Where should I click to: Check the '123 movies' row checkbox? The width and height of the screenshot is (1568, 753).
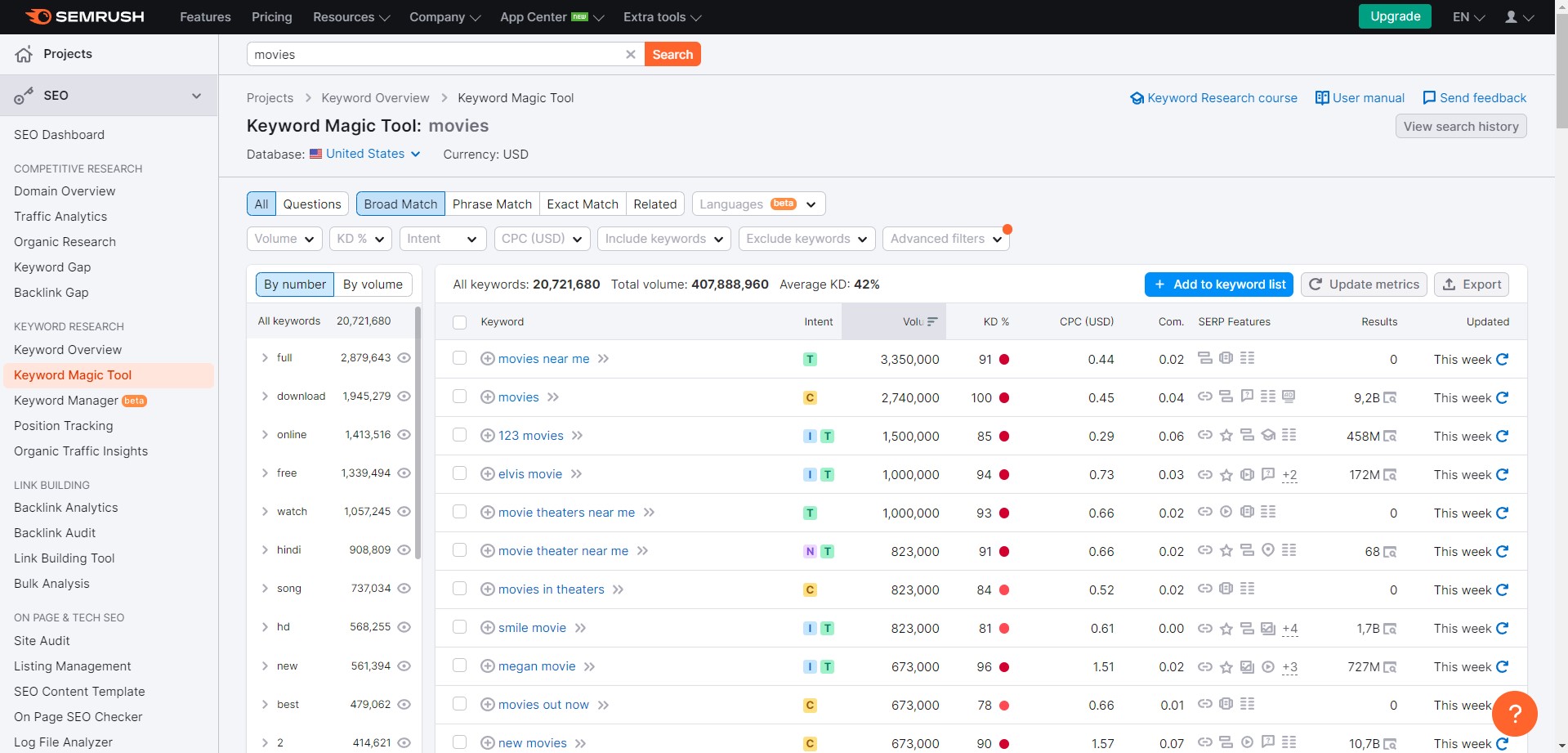(x=460, y=435)
